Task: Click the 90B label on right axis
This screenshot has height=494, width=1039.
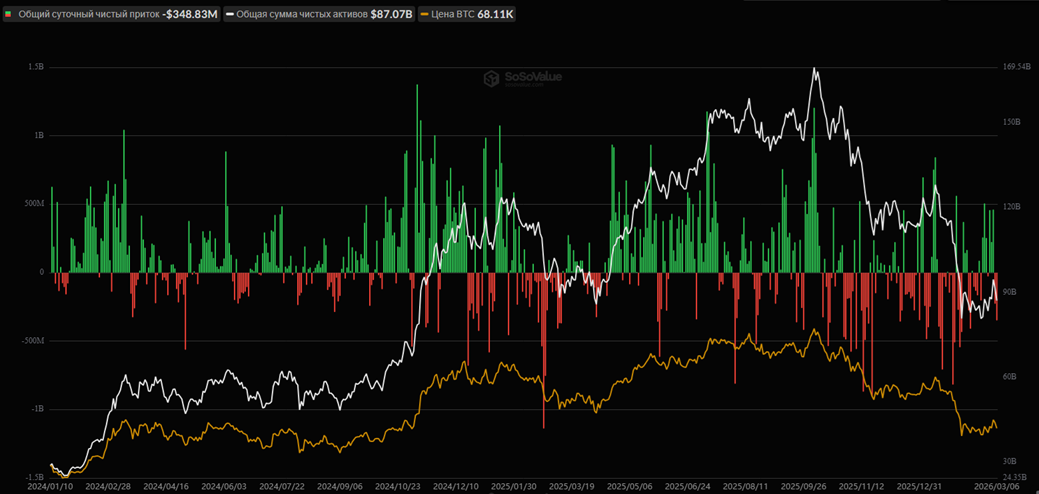Action: [1009, 292]
